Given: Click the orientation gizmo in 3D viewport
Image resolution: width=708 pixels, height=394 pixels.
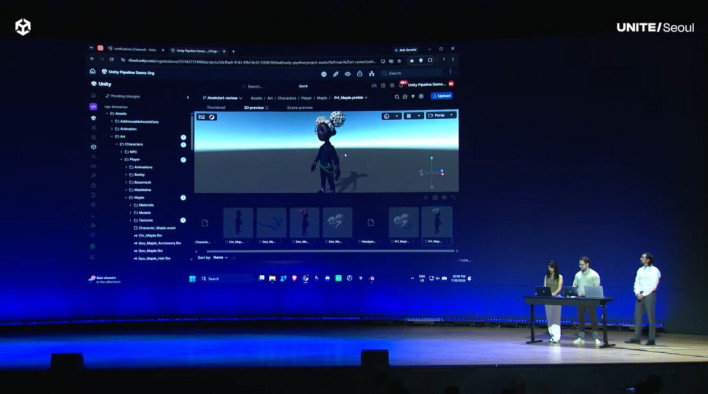Looking at the screenshot, I should coord(432,172).
